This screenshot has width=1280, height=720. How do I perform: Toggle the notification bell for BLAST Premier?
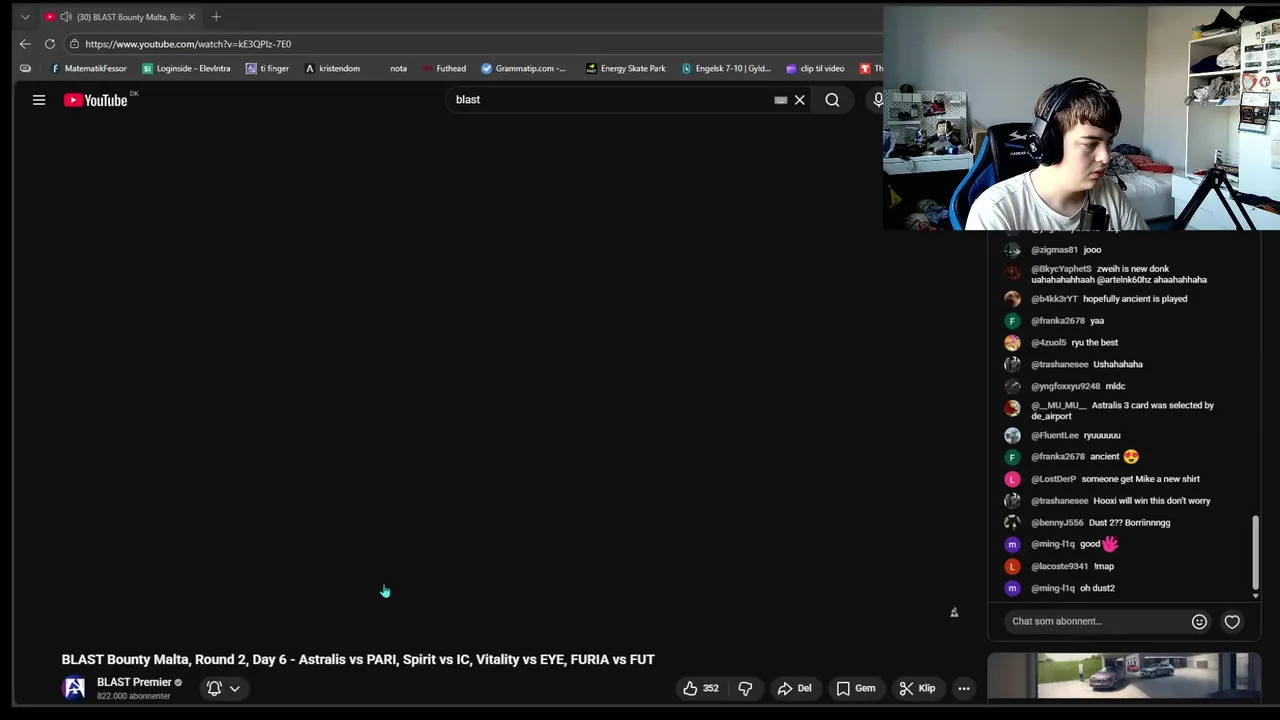(214, 688)
